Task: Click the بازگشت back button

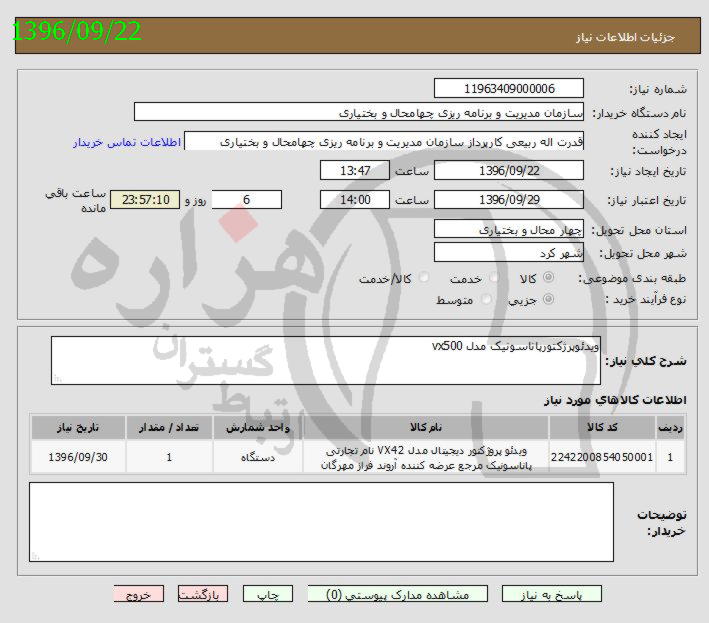Action: tap(203, 594)
